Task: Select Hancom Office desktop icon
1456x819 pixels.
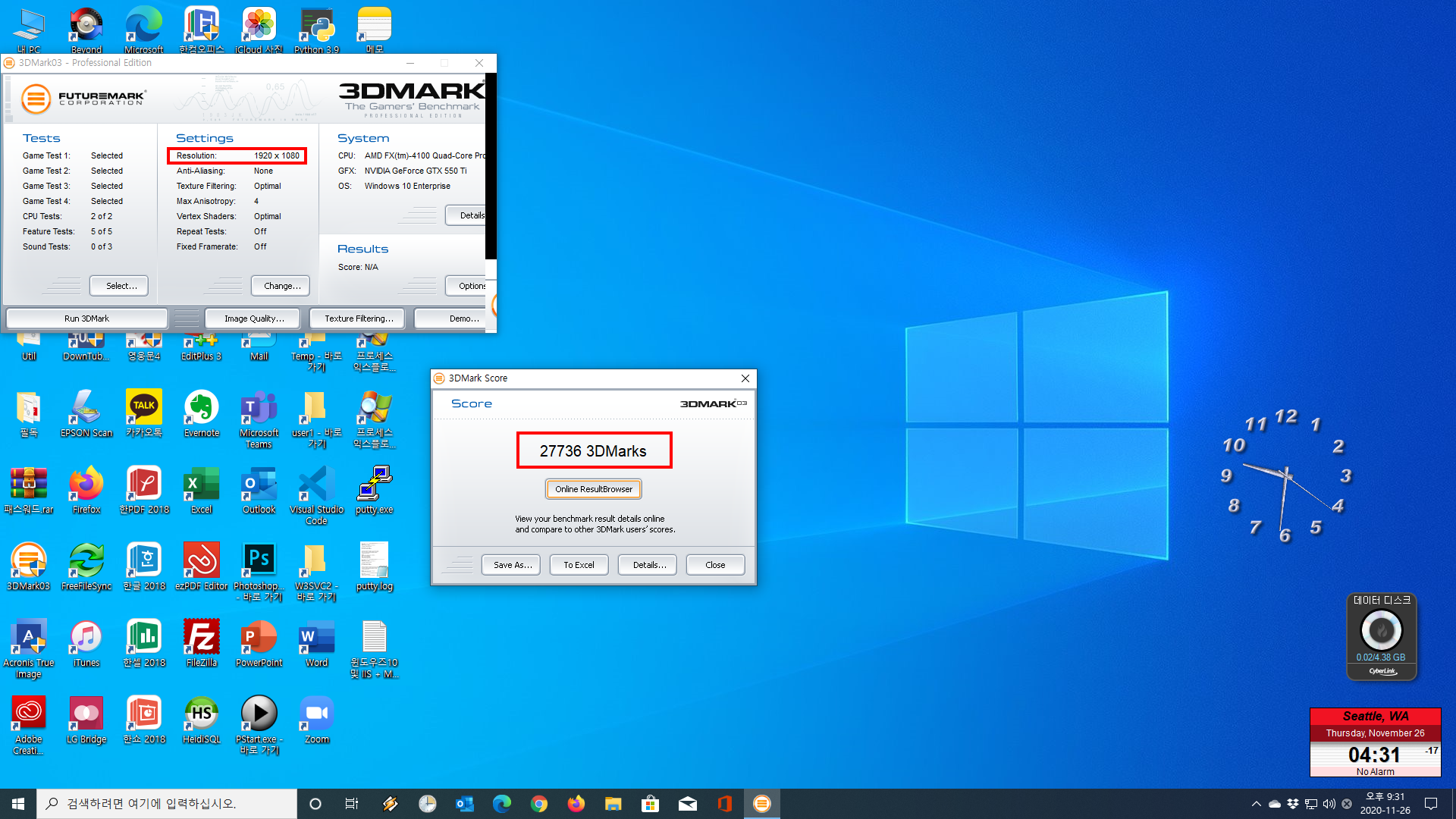Action: 202,30
